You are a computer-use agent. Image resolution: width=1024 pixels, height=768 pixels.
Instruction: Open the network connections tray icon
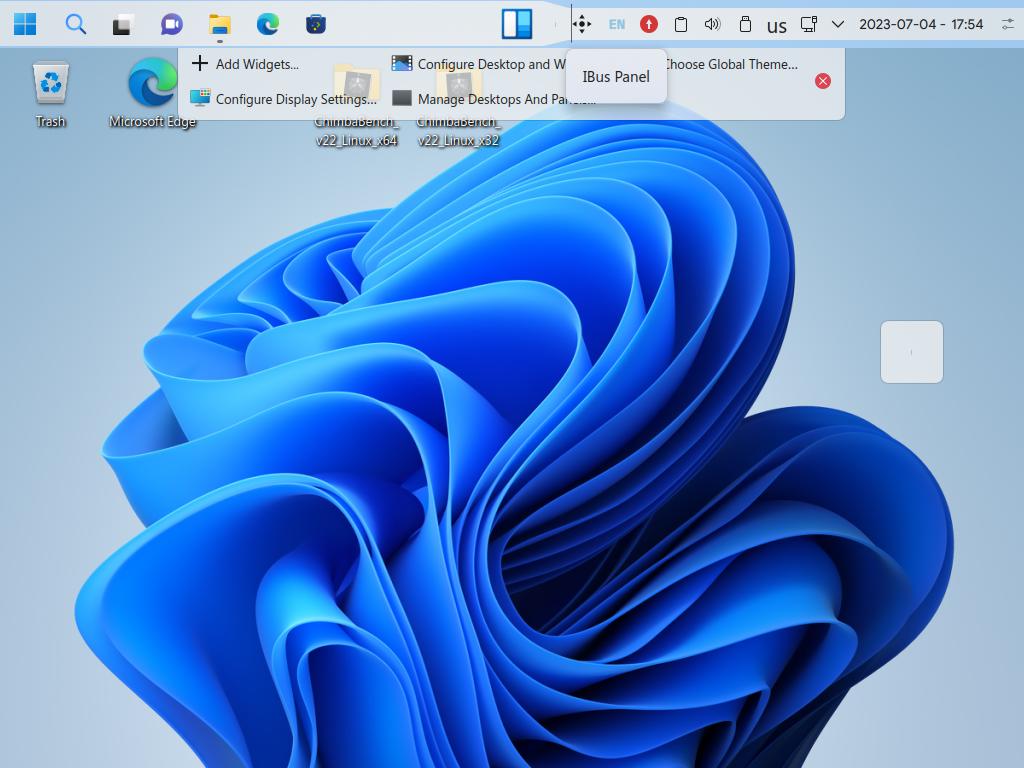tap(808, 24)
